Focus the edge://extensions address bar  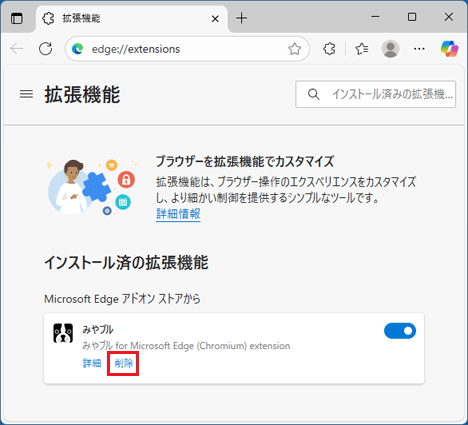pos(187,49)
